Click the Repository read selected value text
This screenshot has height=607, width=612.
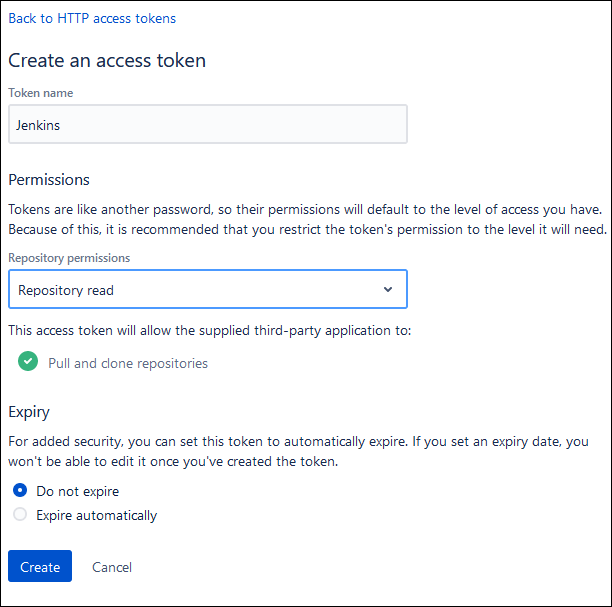pos(66,290)
